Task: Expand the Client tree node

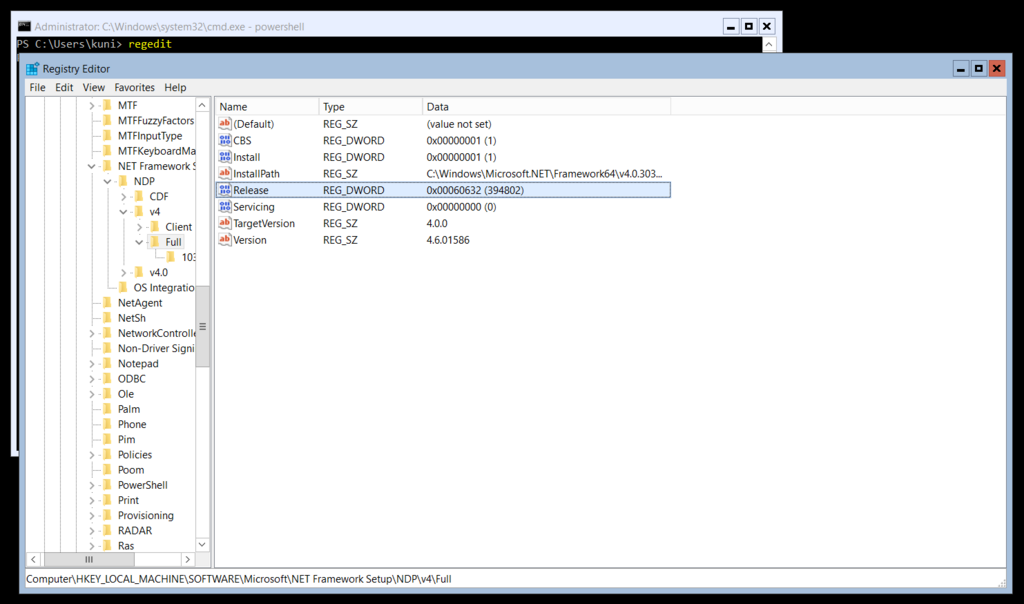Action: click(139, 227)
